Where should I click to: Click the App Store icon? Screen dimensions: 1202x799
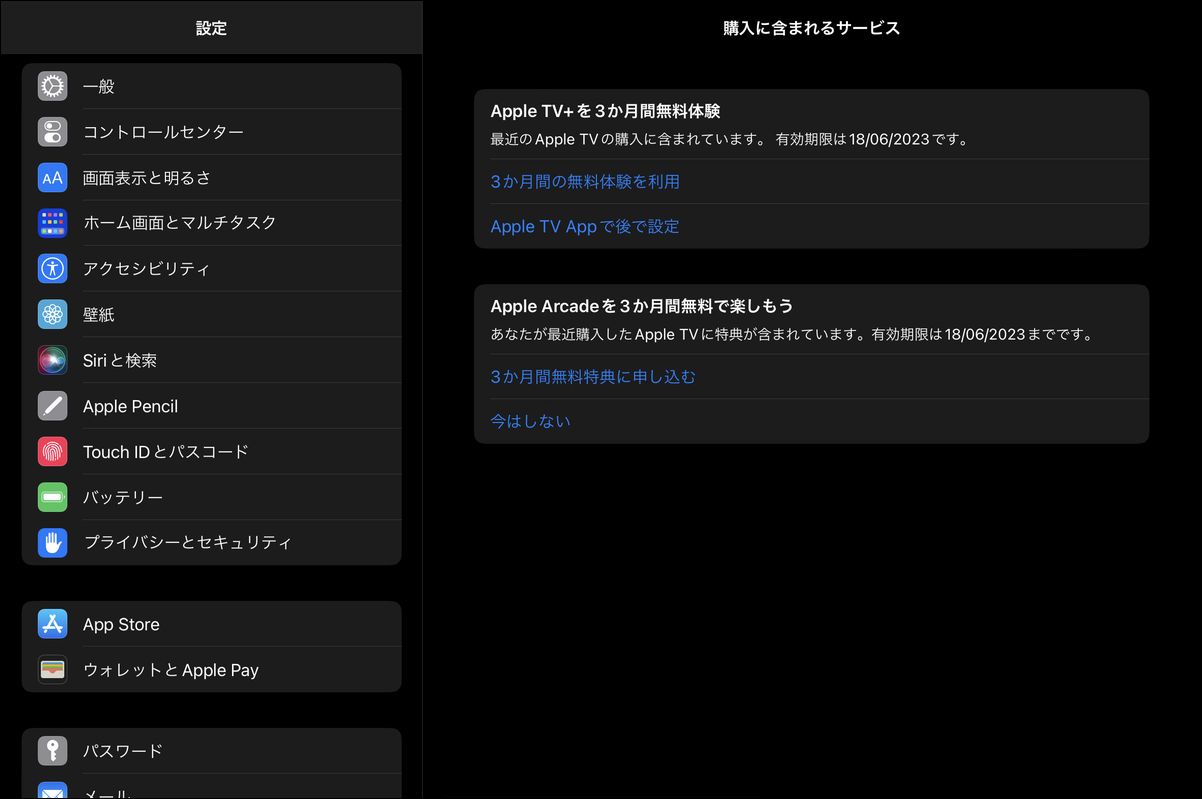(x=52, y=624)
